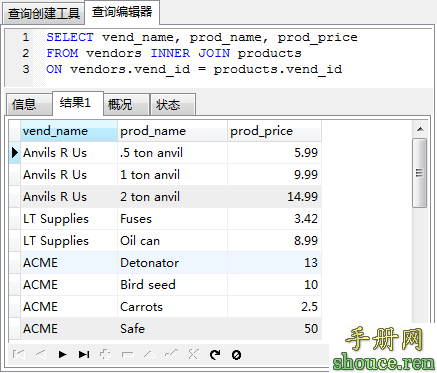Select ACME cell in Bird seed row

coord(69,285)
